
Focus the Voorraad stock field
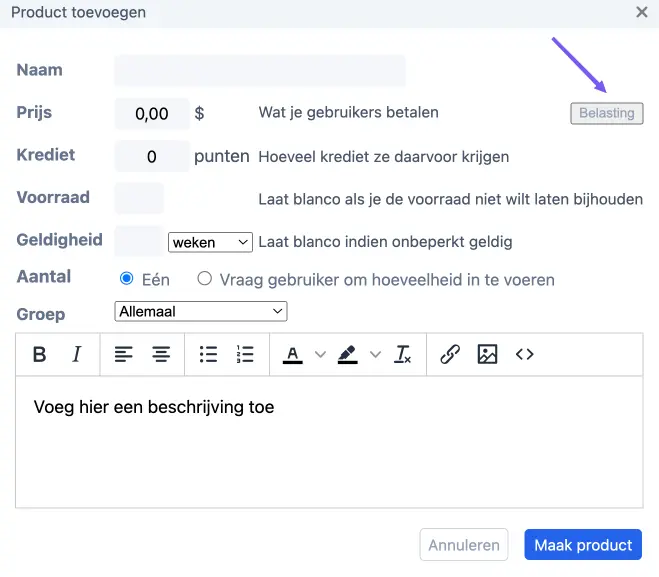[x=139, y=198]
